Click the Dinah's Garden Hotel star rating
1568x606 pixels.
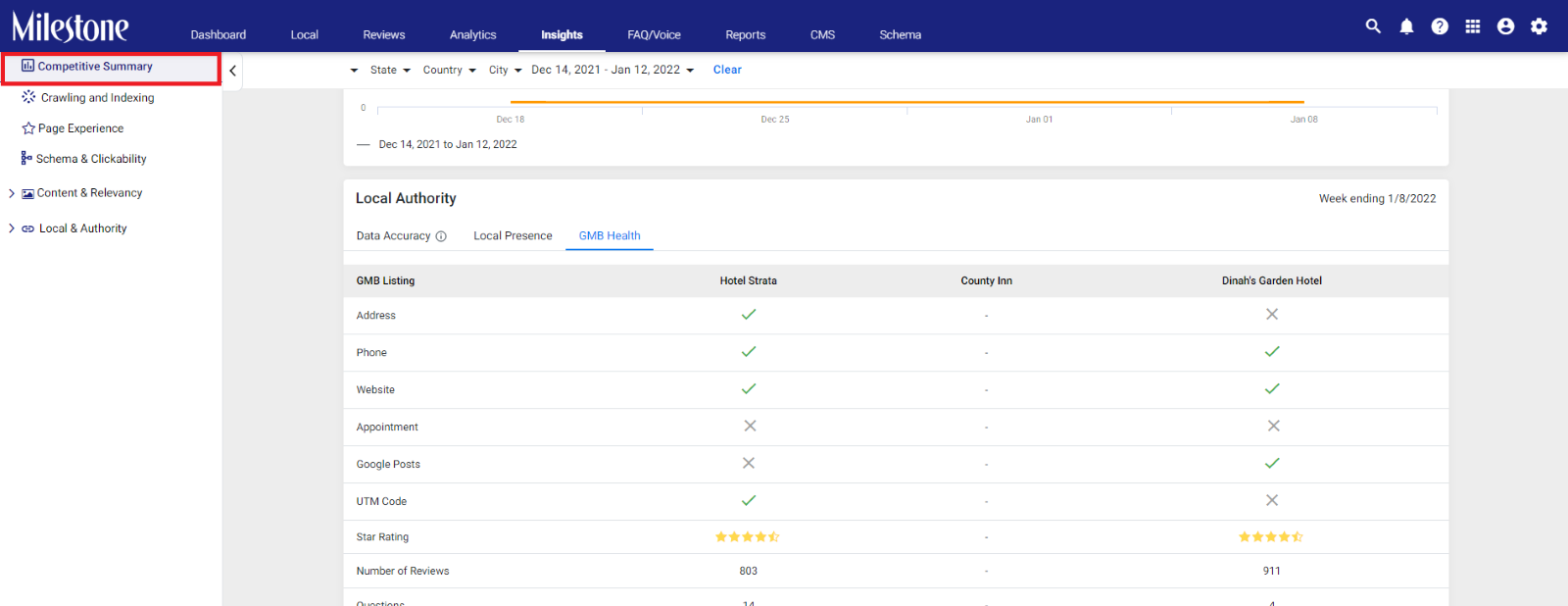pyautogui.click(x=1271, y=537)
